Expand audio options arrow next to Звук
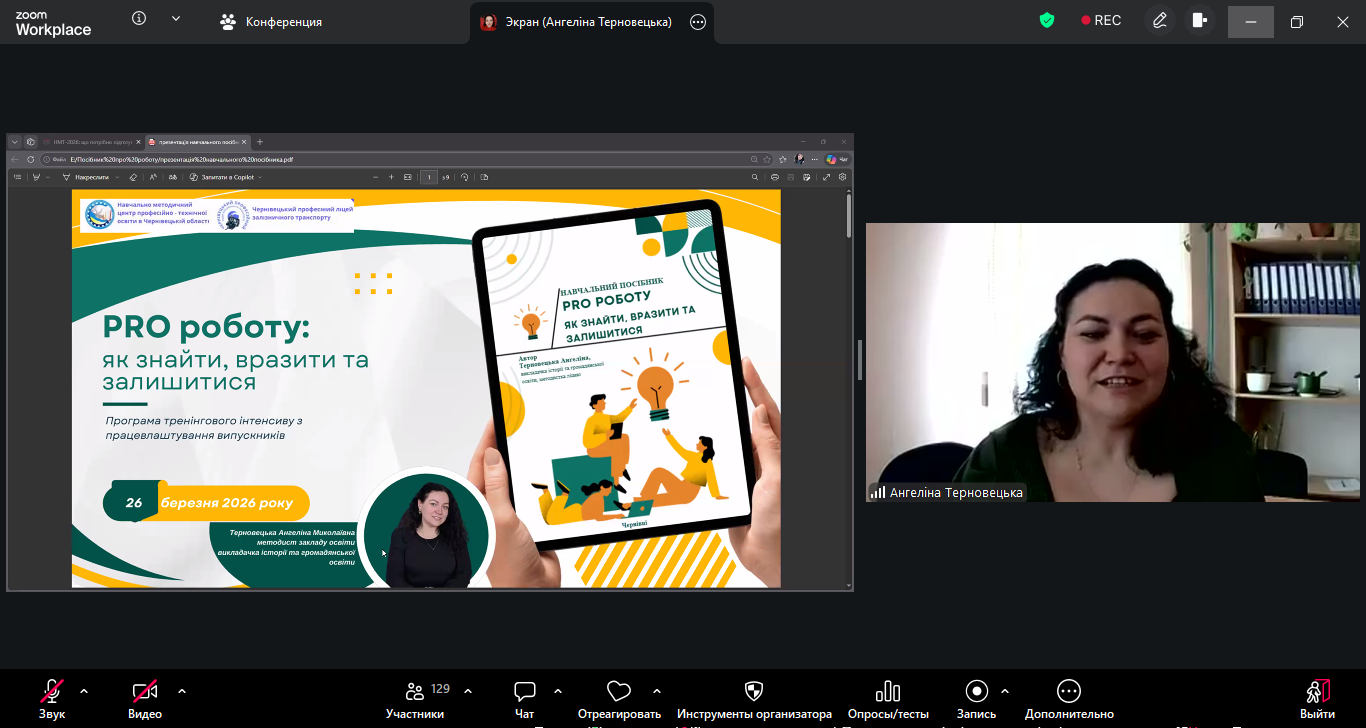This screenshot has height=728, width=1366. [x=84, y=691]
